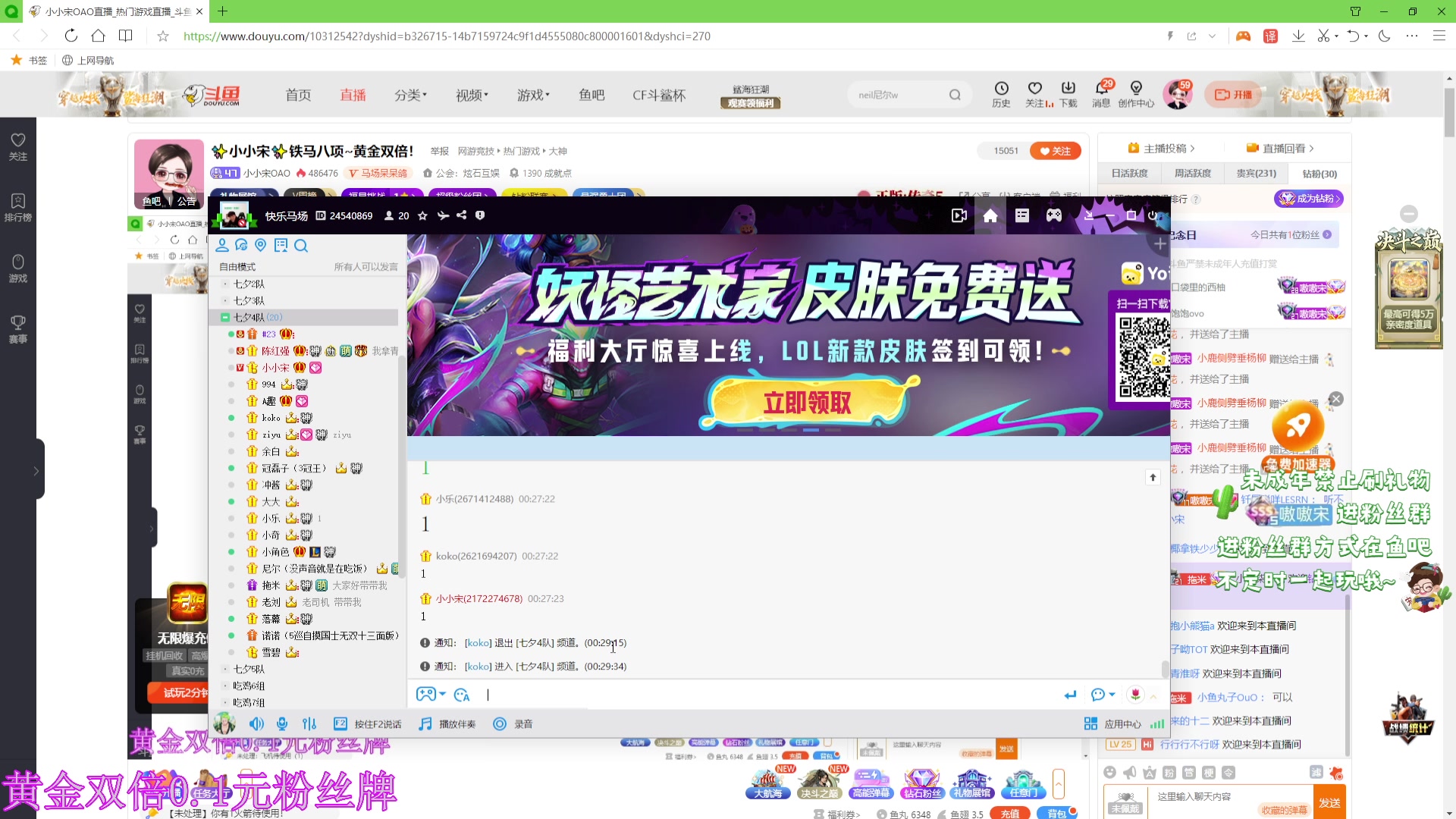Click the audio mixer levels control
1456x819 pixels.
coord(309,723)
